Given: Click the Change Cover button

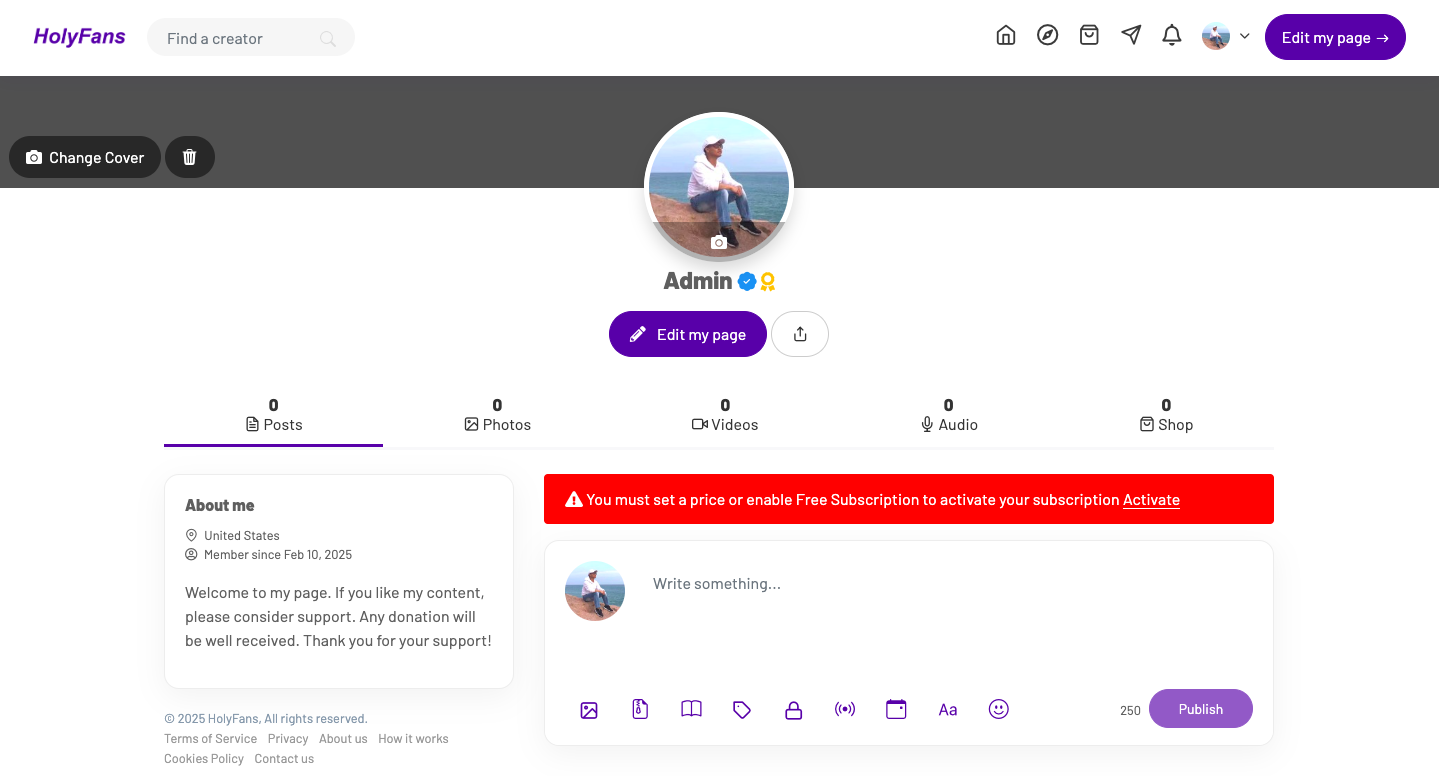Looking at the screenshot, I should pyautogui.click(x=85, y=157).
